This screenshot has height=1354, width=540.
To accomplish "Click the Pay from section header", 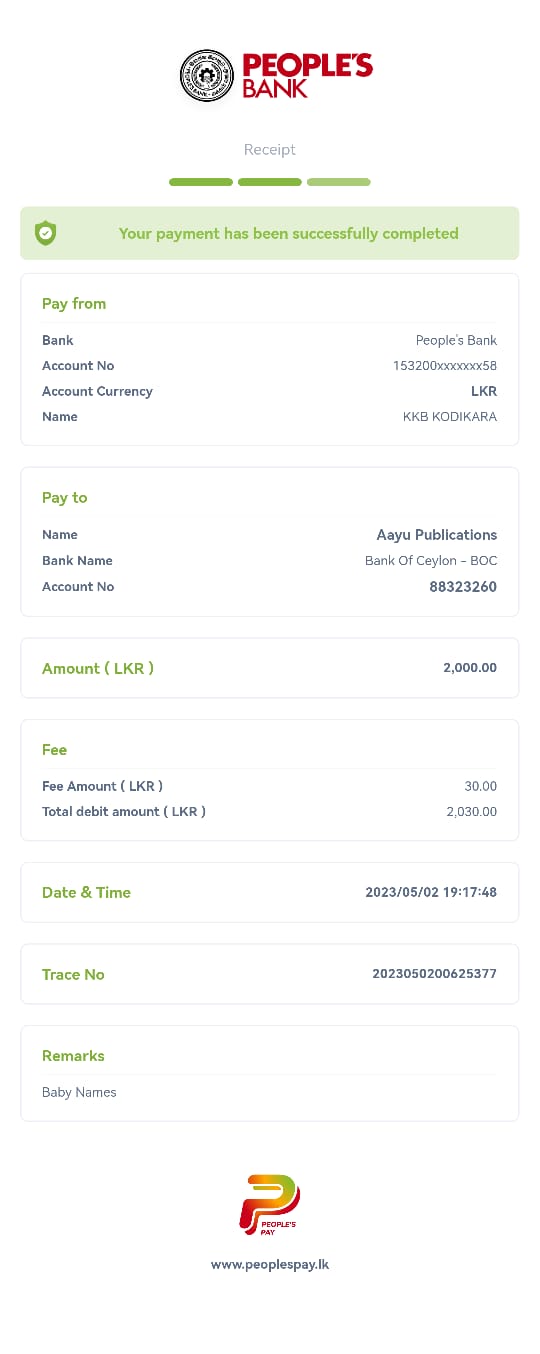I will pos(74,303).
